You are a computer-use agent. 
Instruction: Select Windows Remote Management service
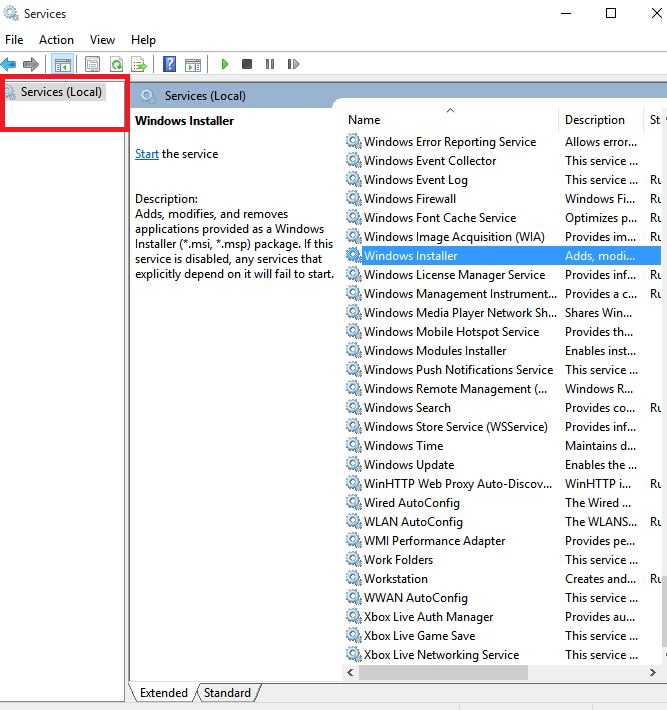point(503,389)
